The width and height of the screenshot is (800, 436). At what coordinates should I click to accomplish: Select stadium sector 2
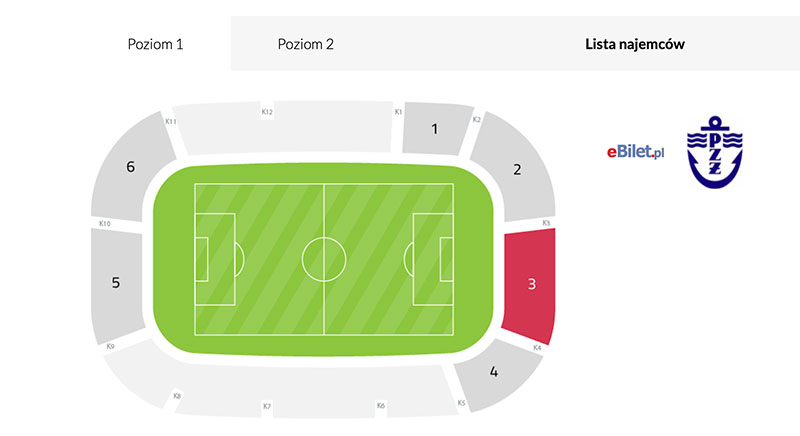(x=516, y=169)
